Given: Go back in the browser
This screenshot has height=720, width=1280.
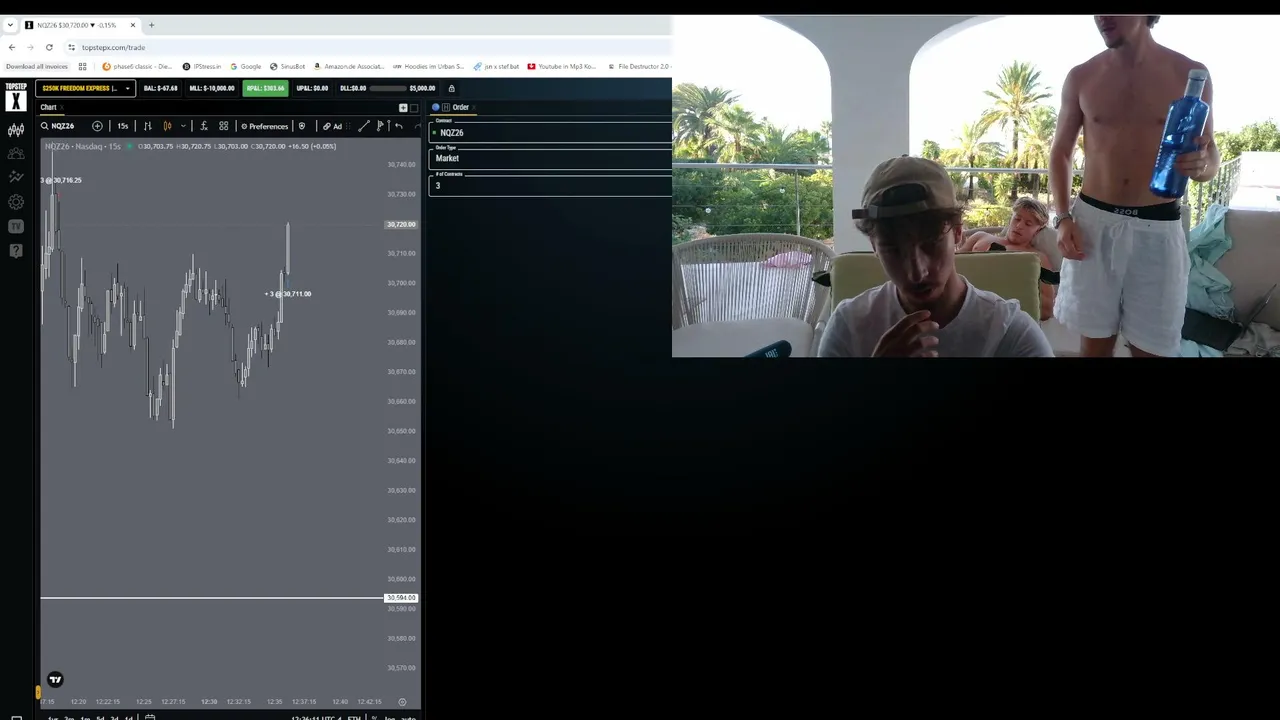Looking at the screenshot, I should (12, 47).
